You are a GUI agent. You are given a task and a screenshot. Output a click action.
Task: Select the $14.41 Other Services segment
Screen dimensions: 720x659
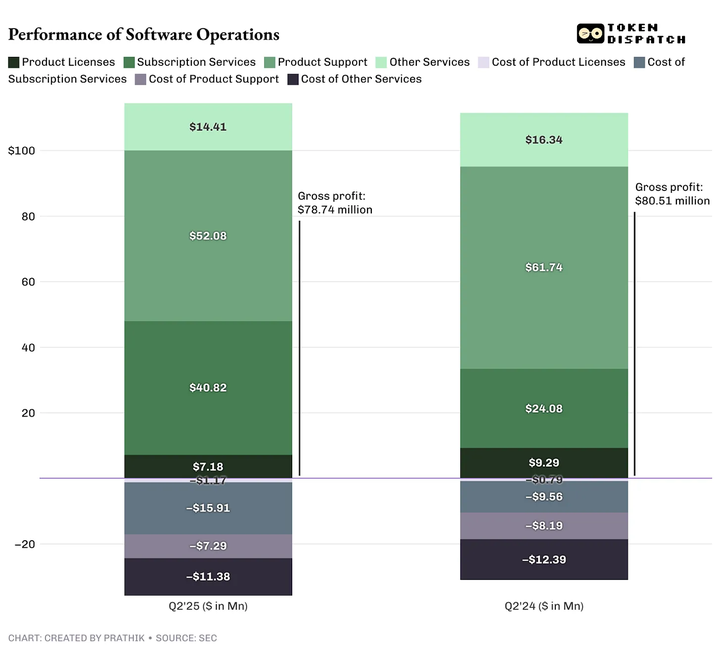point(208,127)
